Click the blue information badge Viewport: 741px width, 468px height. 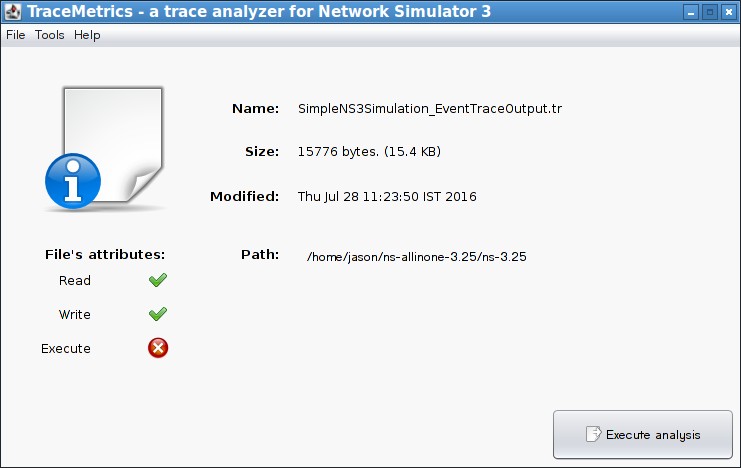point(72,182)
